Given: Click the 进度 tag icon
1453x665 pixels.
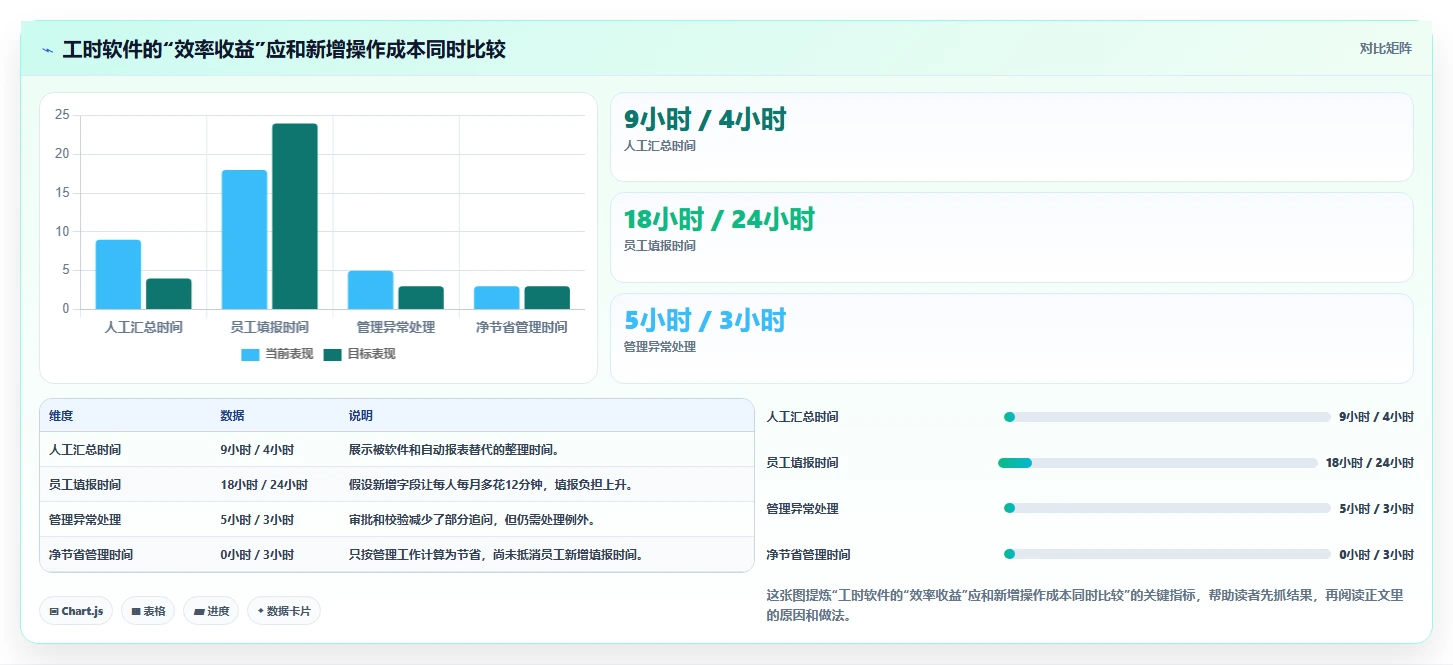Looking at the screenshot, I should (199, 611).
